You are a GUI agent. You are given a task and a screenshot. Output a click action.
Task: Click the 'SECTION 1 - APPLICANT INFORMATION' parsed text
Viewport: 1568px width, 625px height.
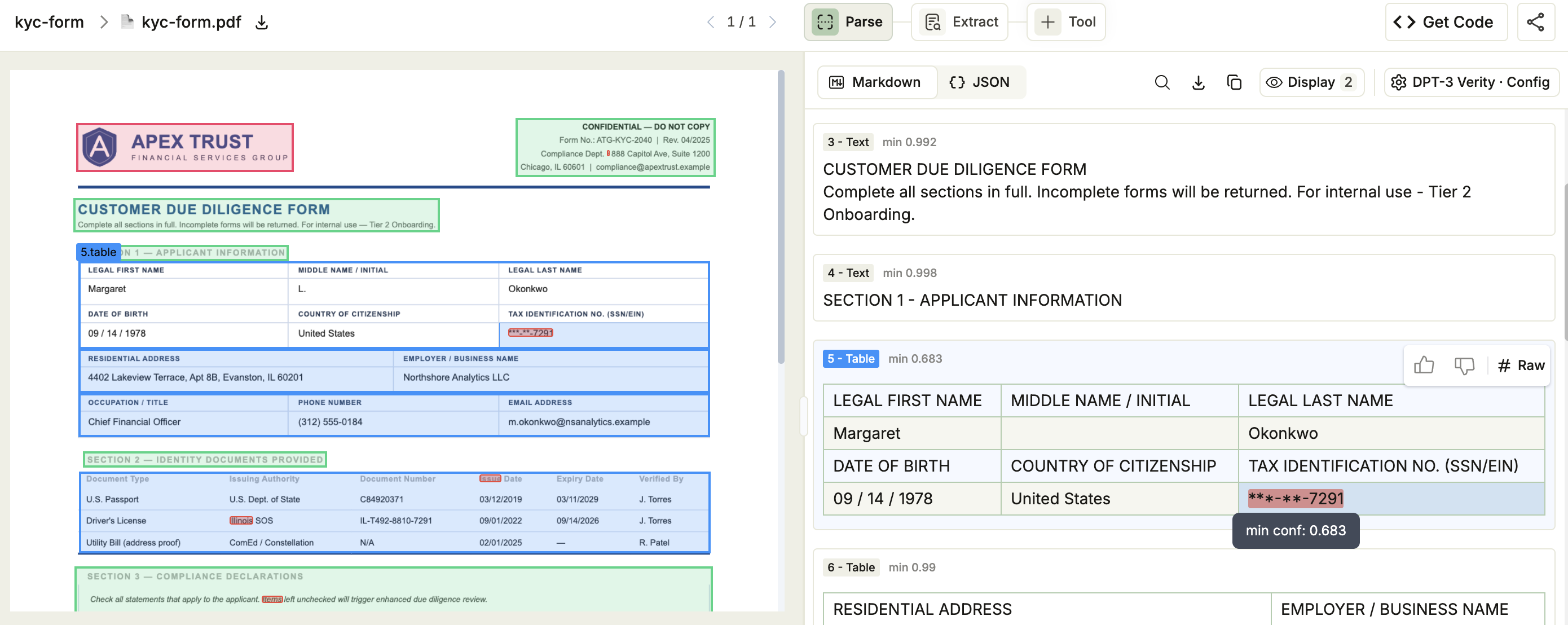(972, 300)
